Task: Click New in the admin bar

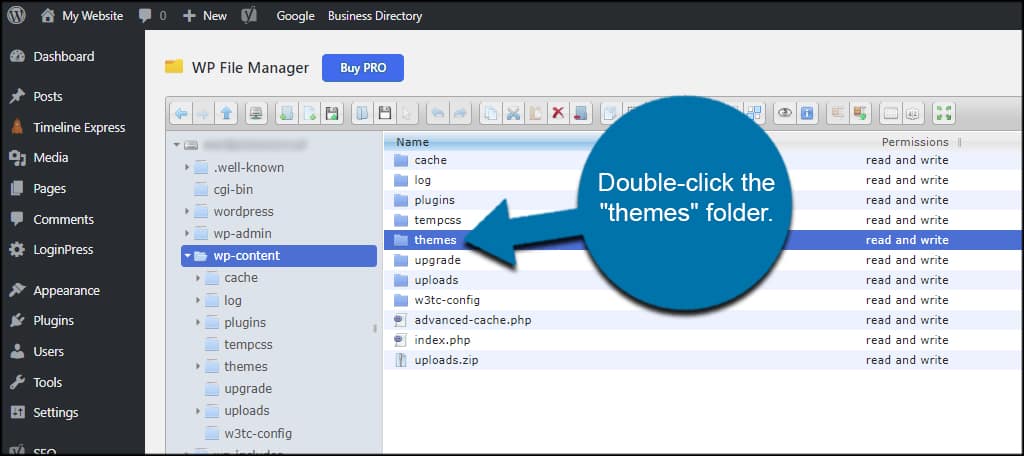Action: pyautogui.click(x=205, y=16)
